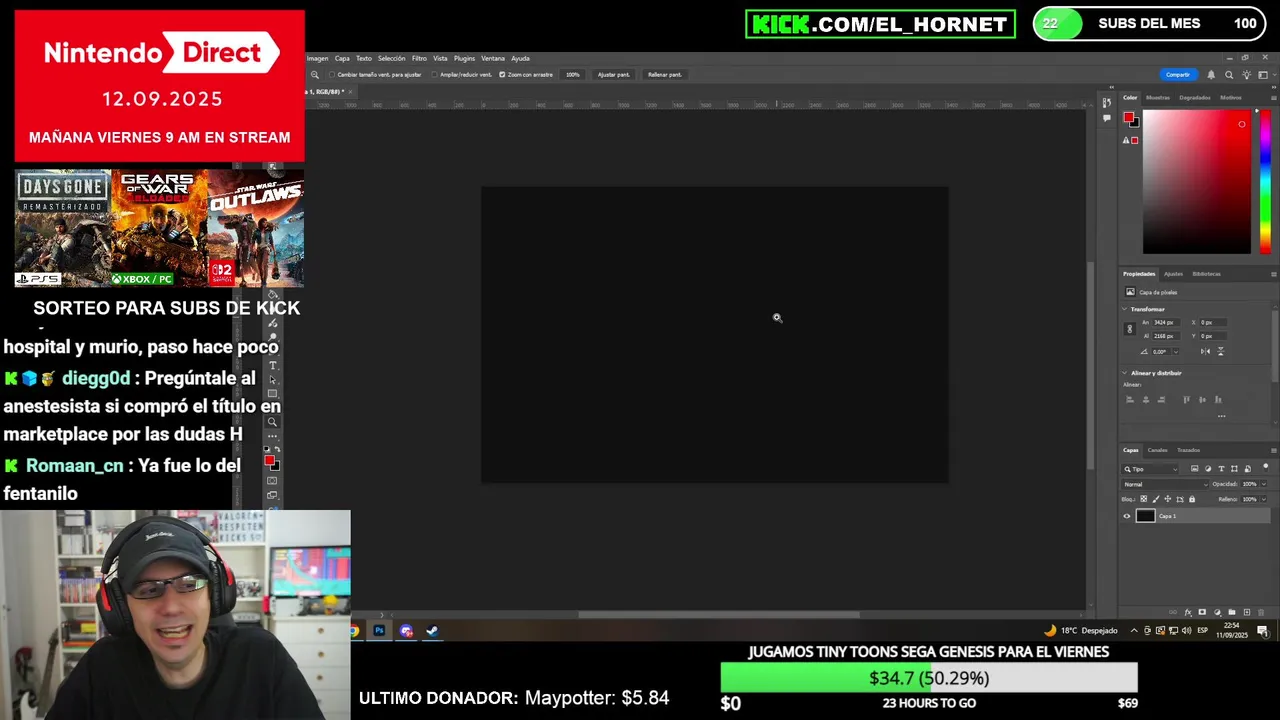Pick a shade in the color picker field
Image resolution: width=1280 pixels, height=720 pixels.
1197,182
